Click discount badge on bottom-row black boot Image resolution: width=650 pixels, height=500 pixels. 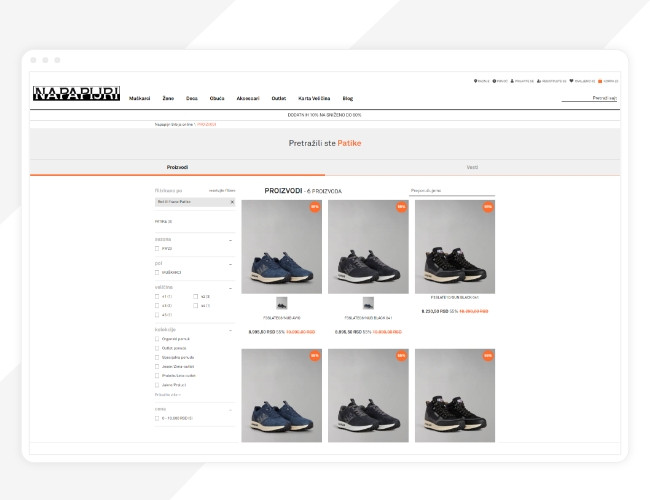point(488,355)
